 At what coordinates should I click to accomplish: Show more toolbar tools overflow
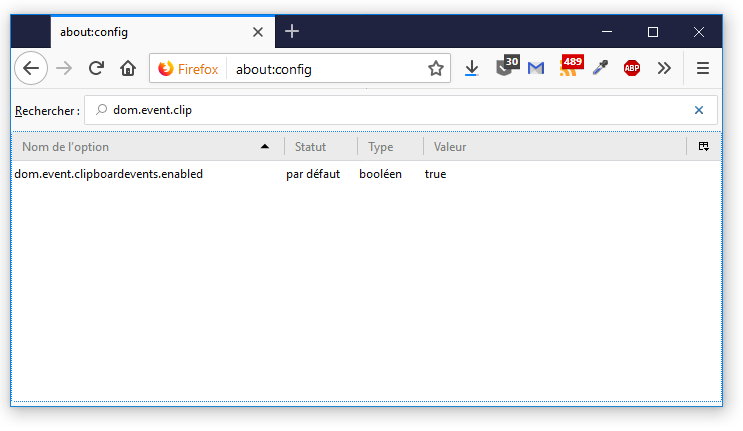coord(664,68)
